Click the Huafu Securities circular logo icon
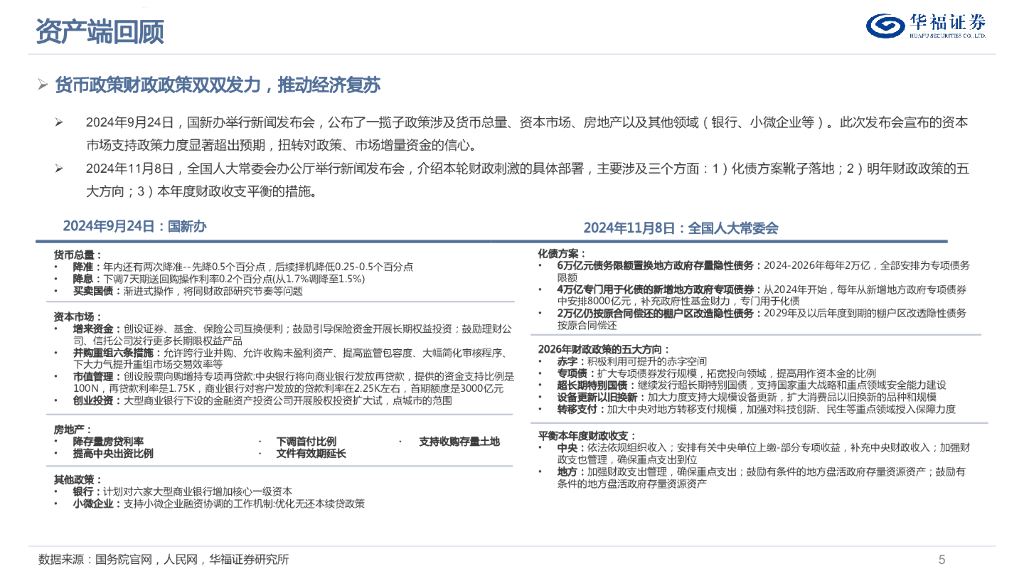The width and height of the screenshot is (1024, 576). click(886, 26)
